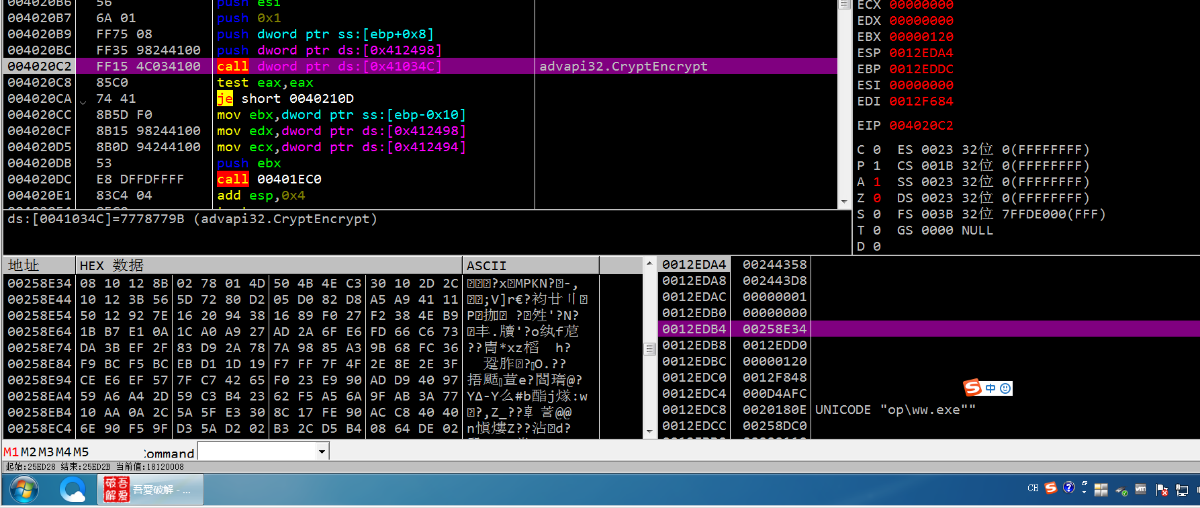1200x508 pixels.
Task: Select stack row 0012EDC8 with UNICODE string
Action: [928, 409]
